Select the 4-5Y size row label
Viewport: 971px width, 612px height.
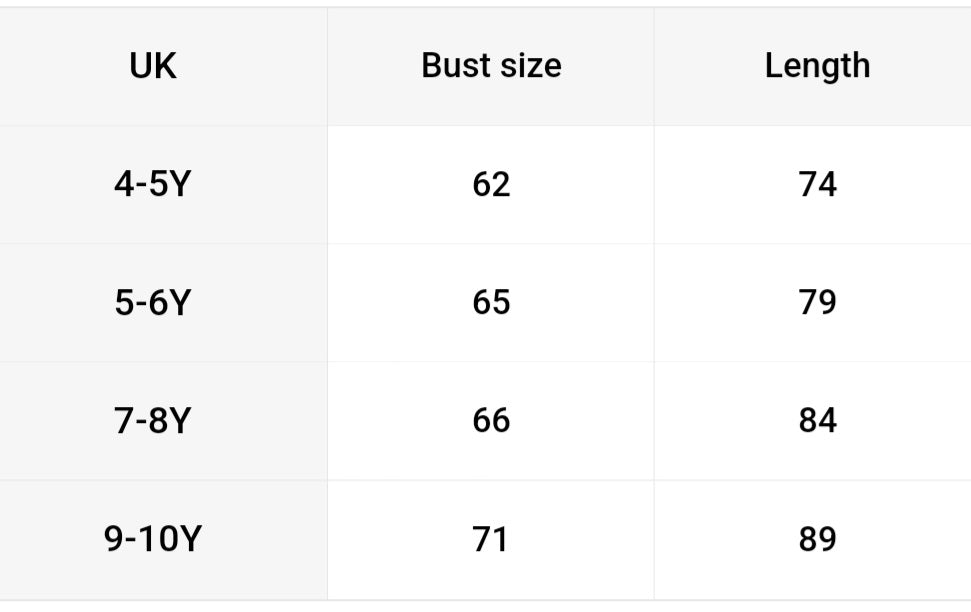pos(152,184)
